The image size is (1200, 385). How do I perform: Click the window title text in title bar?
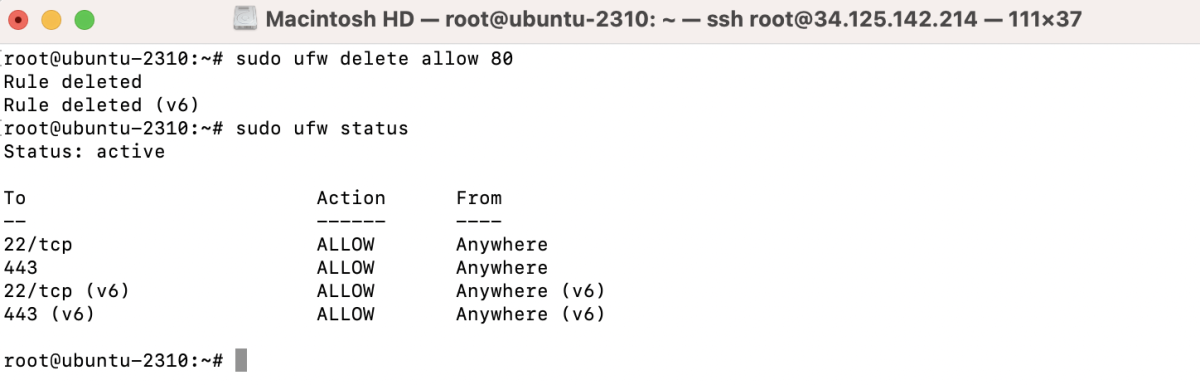pyautogui.click(x=675, y=19)
